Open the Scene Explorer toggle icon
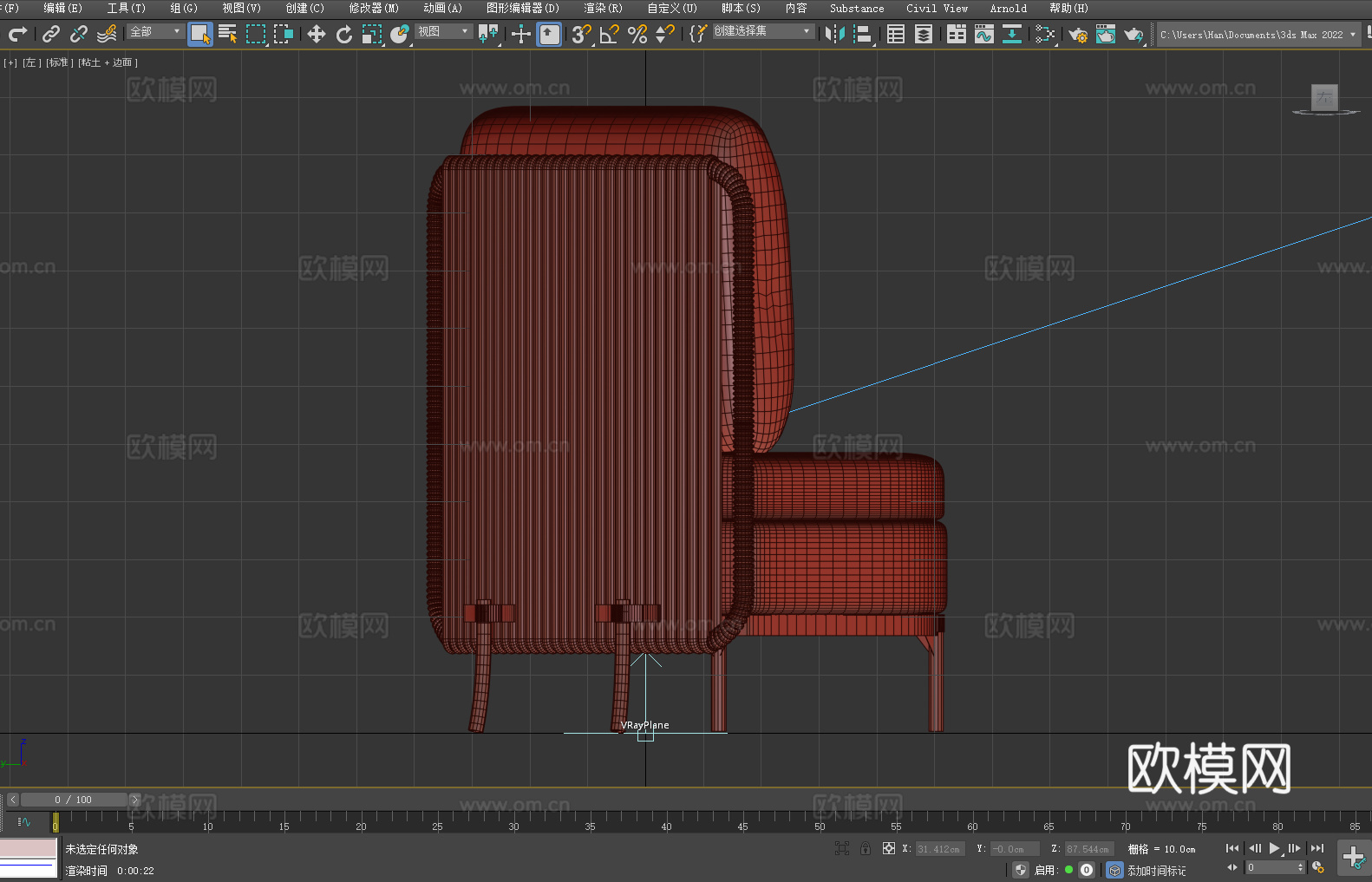 point(896,34)
